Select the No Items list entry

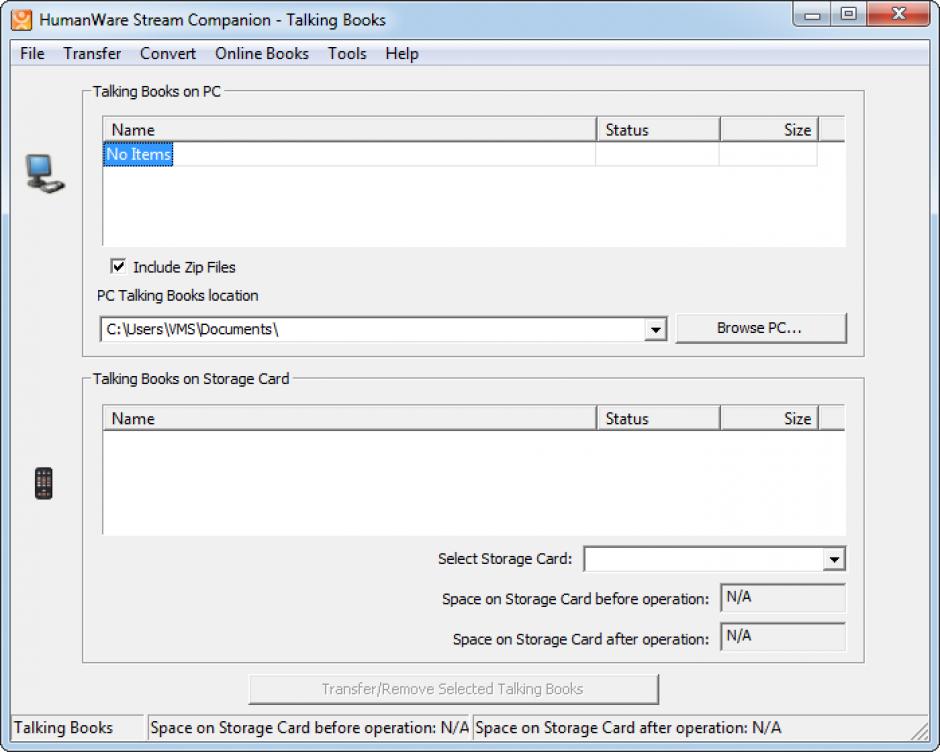click(139, 155)
